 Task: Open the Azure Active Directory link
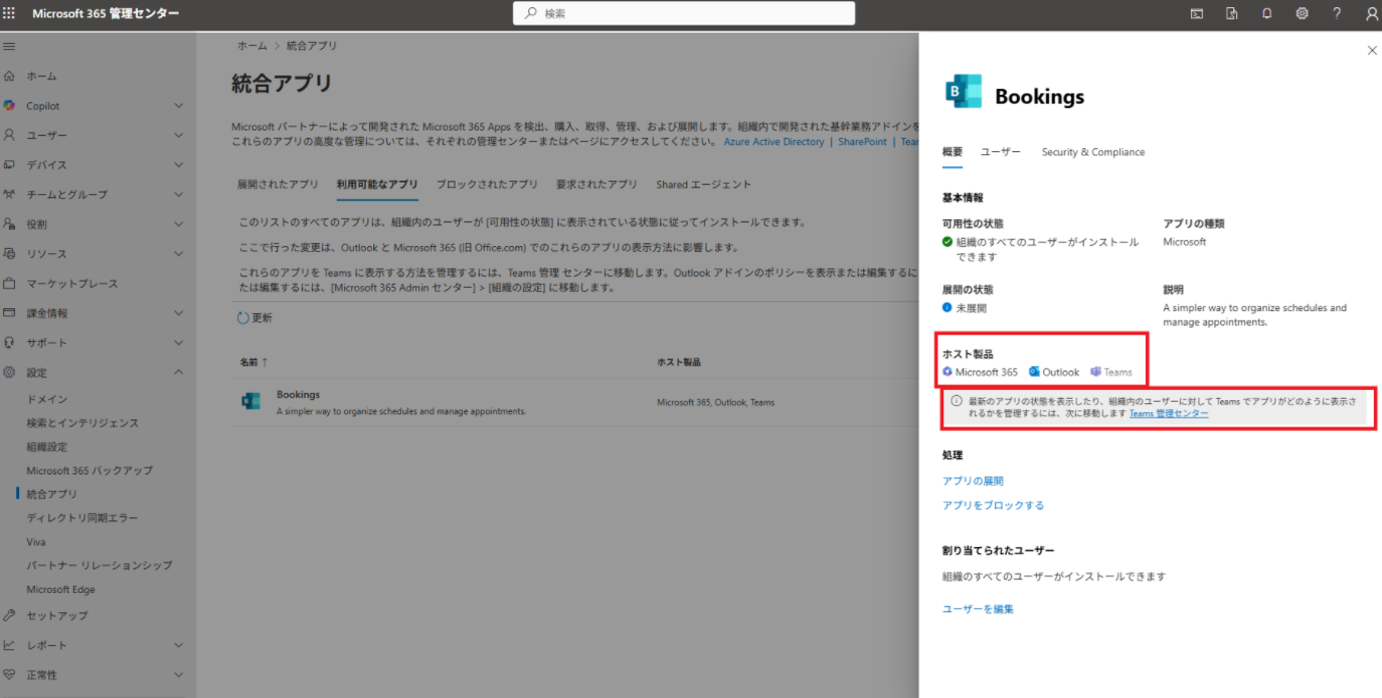click(774, 142)
